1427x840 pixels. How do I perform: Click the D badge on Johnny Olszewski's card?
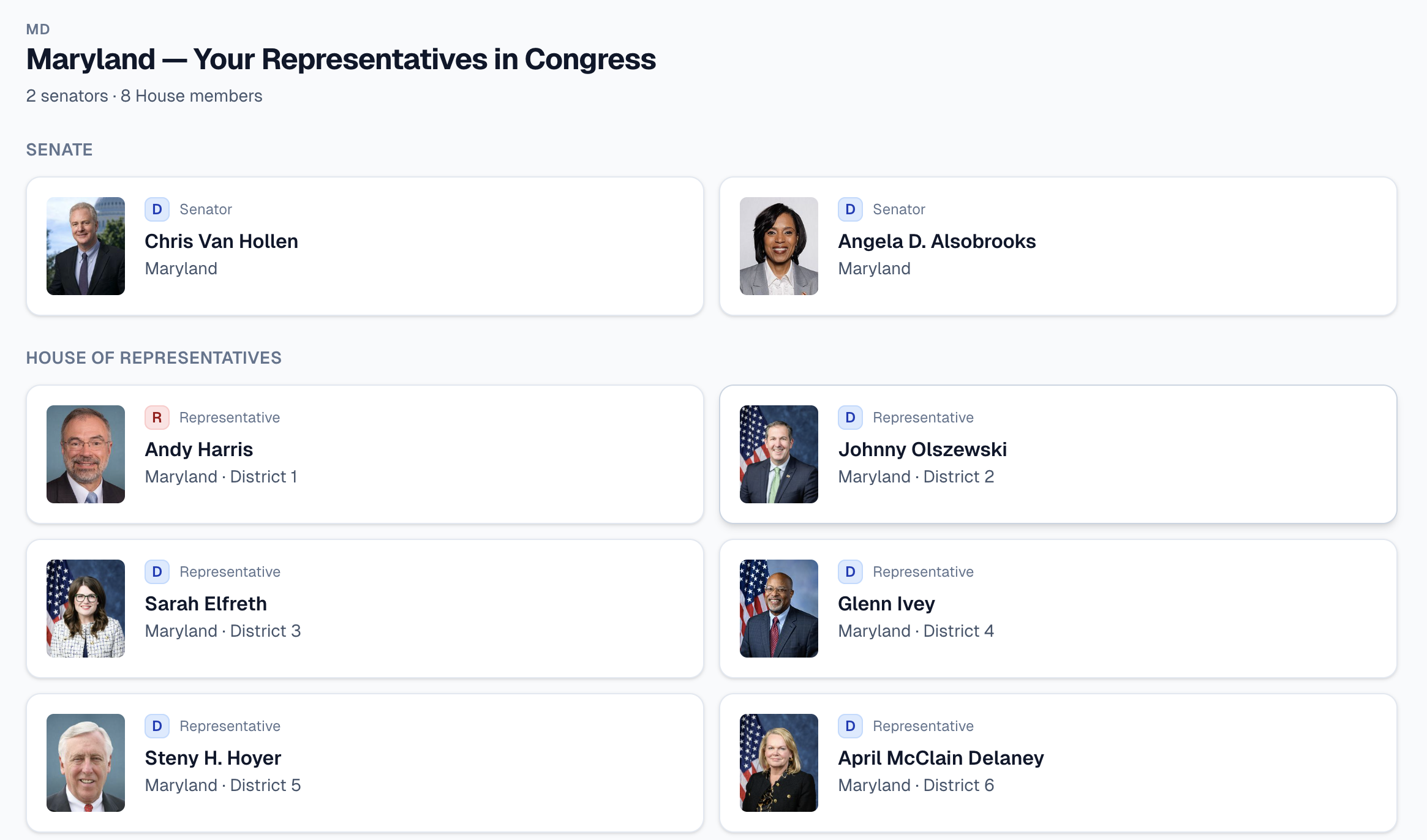pos(850,418)
